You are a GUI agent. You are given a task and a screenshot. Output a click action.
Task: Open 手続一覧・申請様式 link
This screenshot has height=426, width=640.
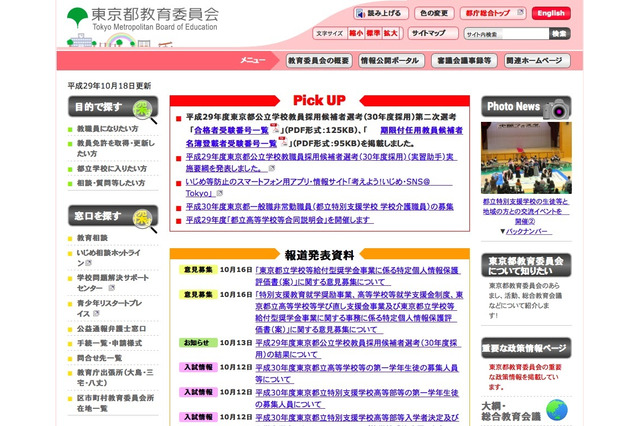(x=109, y=344)
